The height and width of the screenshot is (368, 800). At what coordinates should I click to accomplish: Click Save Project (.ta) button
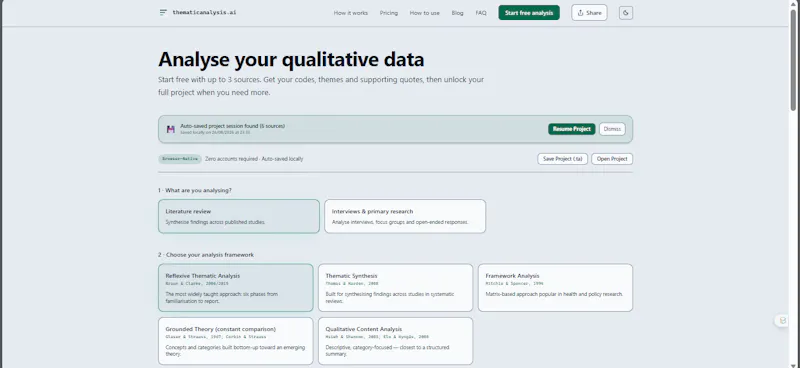pos(563,159)
